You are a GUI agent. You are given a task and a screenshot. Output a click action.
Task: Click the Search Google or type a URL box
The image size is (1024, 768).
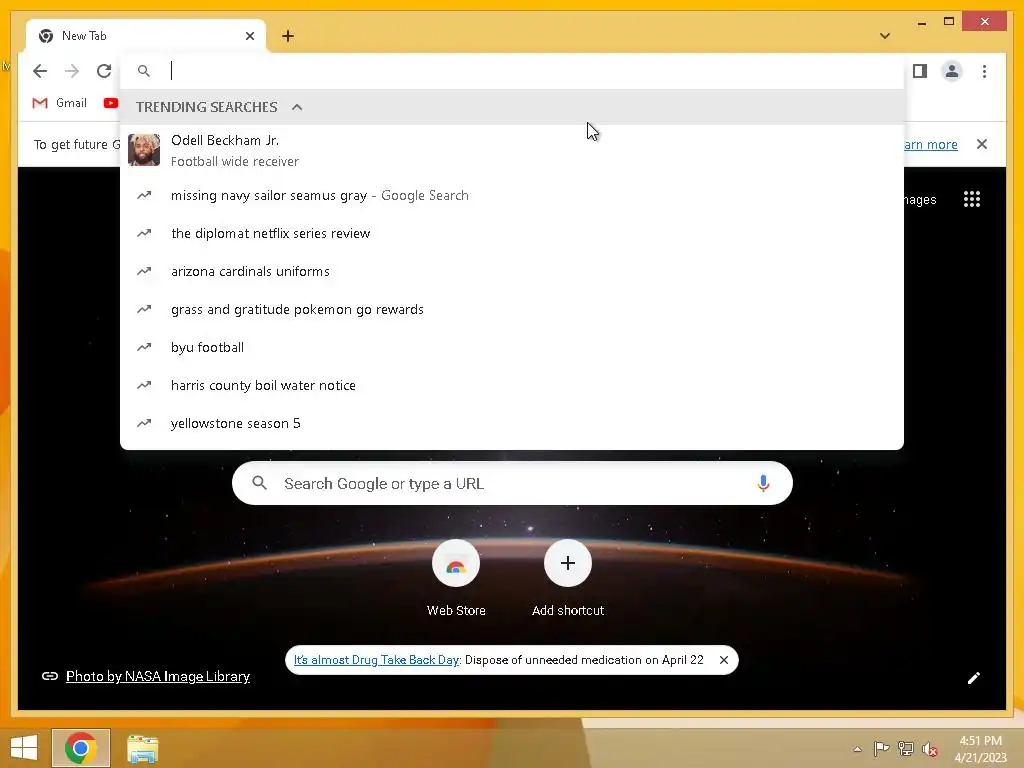click(512, 483)
